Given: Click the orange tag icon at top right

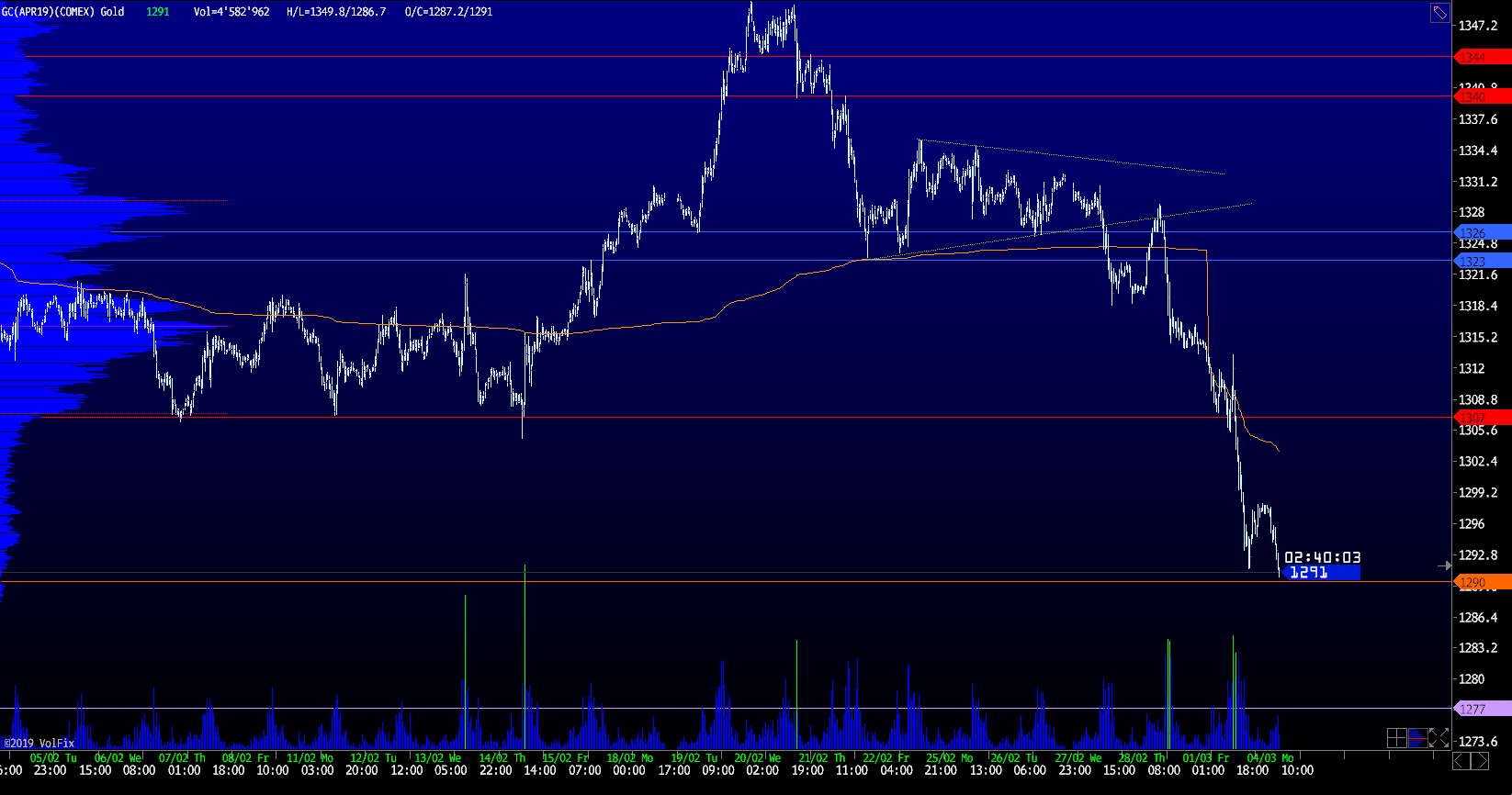Looking at the screenshot, I should 1439,13.
